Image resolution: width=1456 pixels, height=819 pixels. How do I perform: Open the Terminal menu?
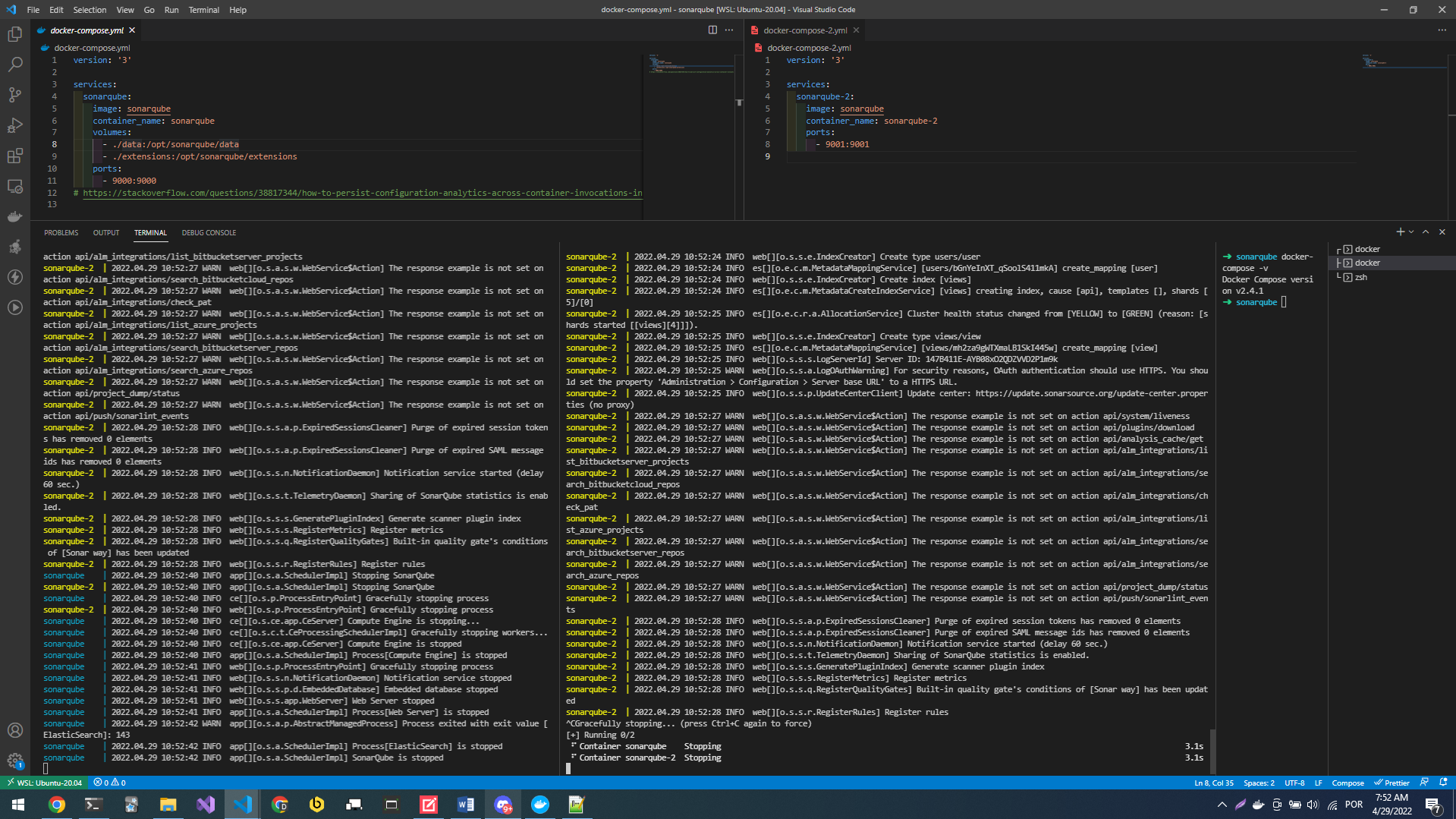[204, 10]
